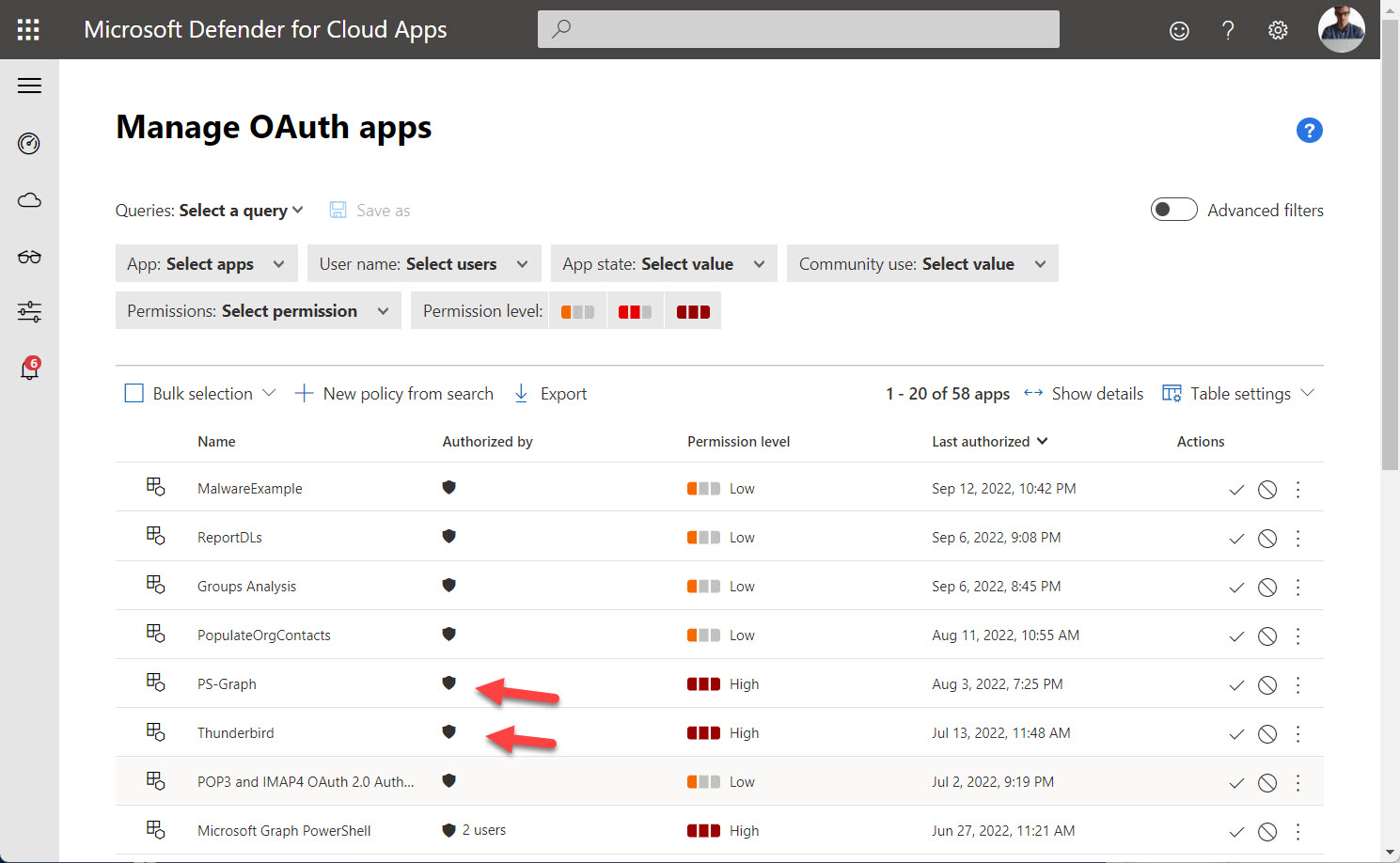Enable the Advanced filters toggle
This screenshot has height=863, width=1400.
(x=1173, y=210)
